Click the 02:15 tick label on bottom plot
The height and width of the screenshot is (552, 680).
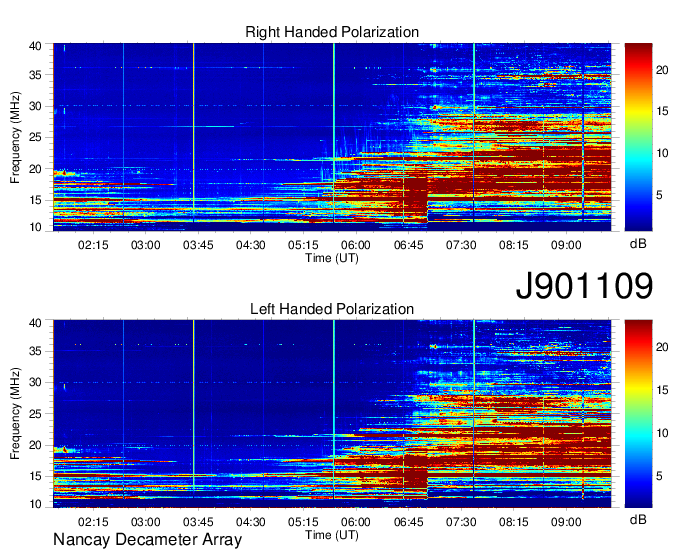click(x=93, y=522)
